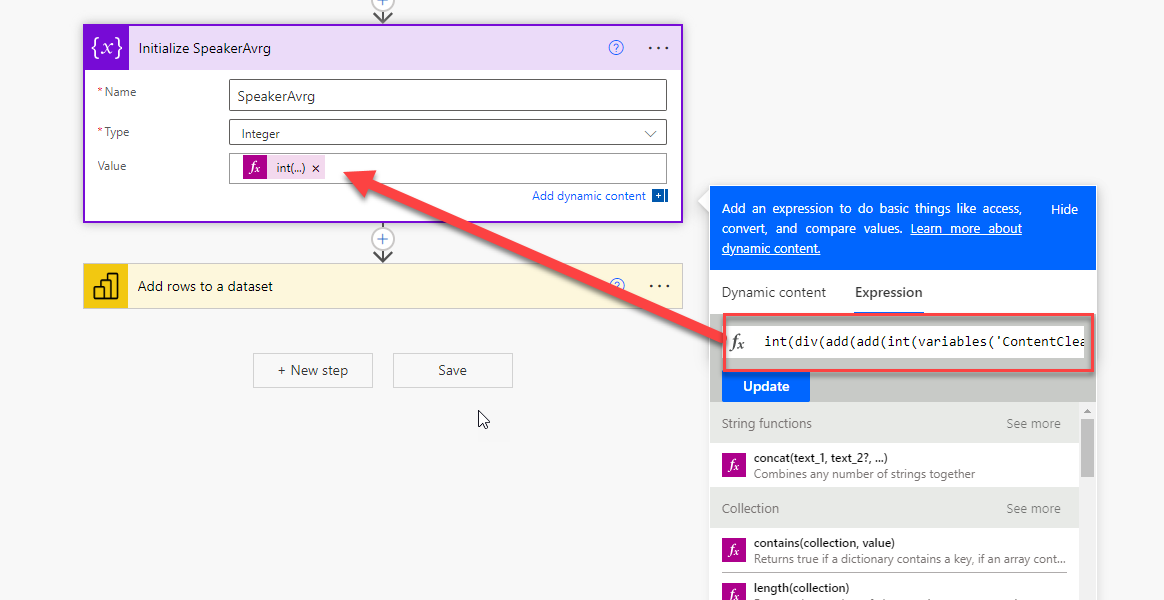Click the Add dynamic content plus icon

click(x=659, y=196)
